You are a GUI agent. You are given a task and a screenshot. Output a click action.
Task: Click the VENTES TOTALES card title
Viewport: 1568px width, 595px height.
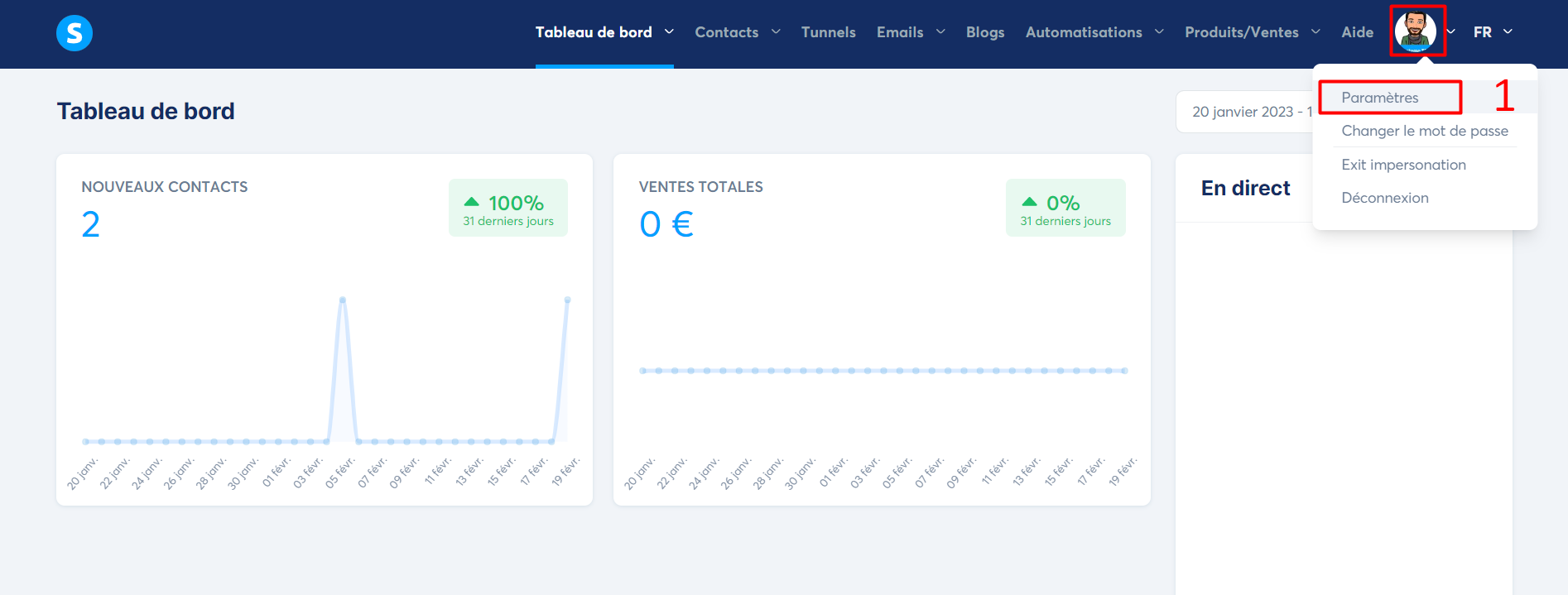[x=701, y=187]
